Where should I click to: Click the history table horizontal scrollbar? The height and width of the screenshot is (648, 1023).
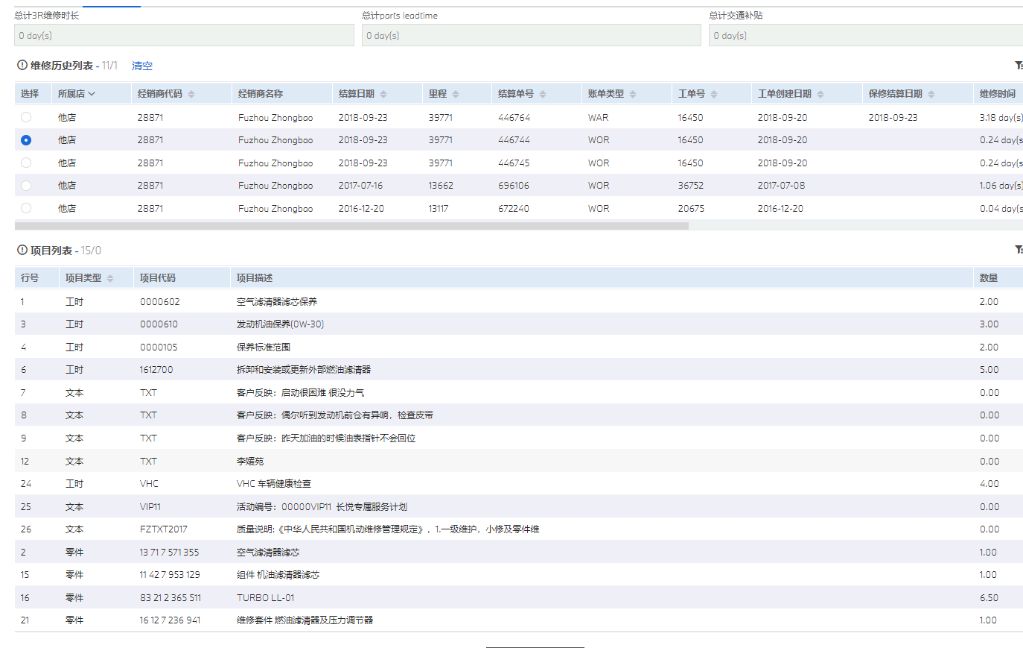[352, 226]
